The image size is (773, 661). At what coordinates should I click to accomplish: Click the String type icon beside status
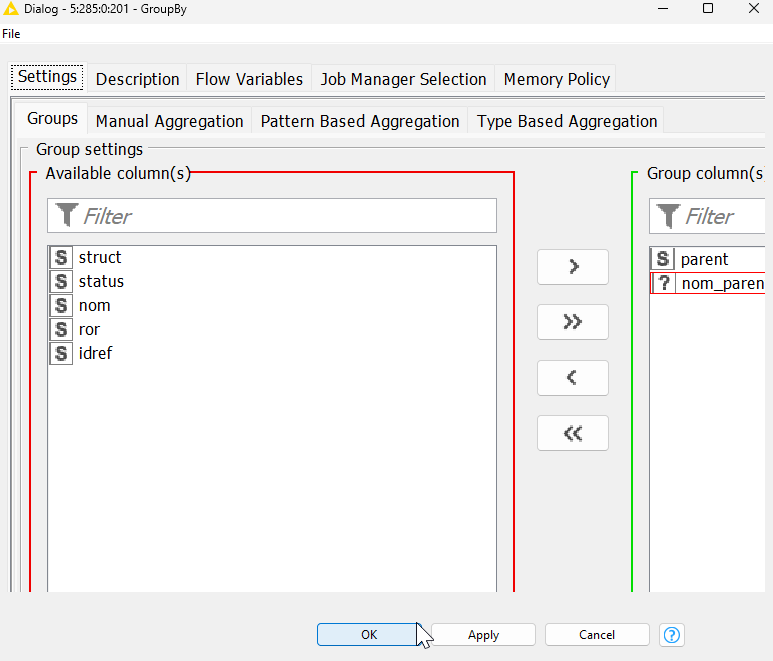[x=62, y=282]
